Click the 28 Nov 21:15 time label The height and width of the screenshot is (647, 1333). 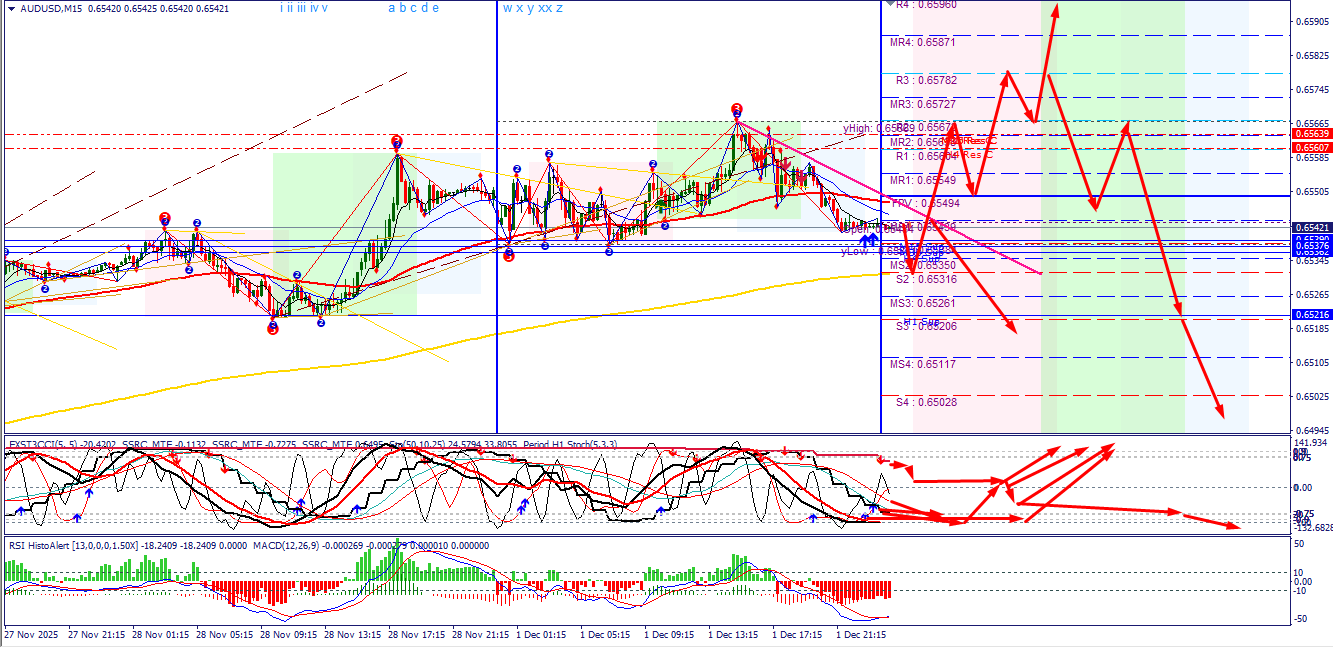tap(482, 634)
